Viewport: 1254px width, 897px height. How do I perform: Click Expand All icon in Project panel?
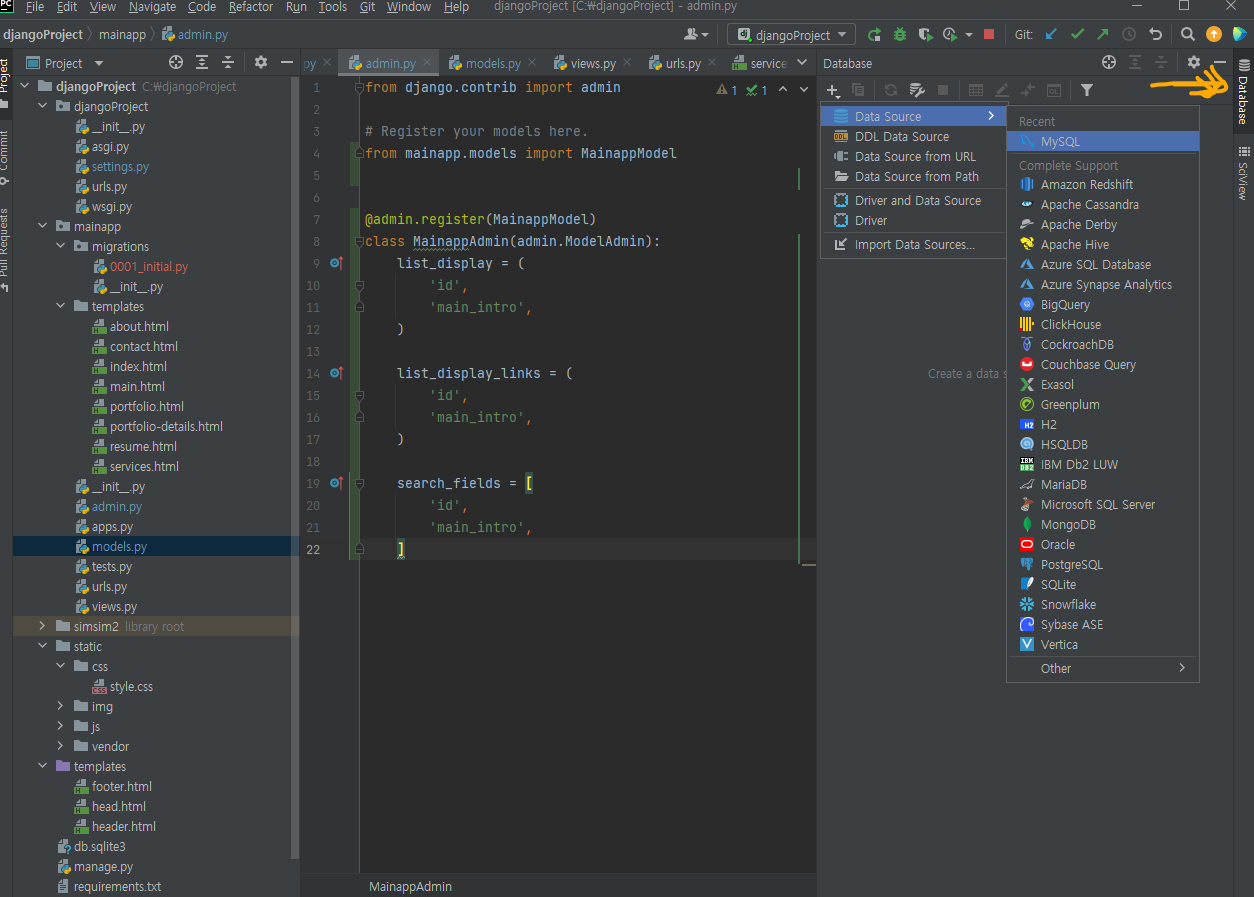(x=202, y=62)
